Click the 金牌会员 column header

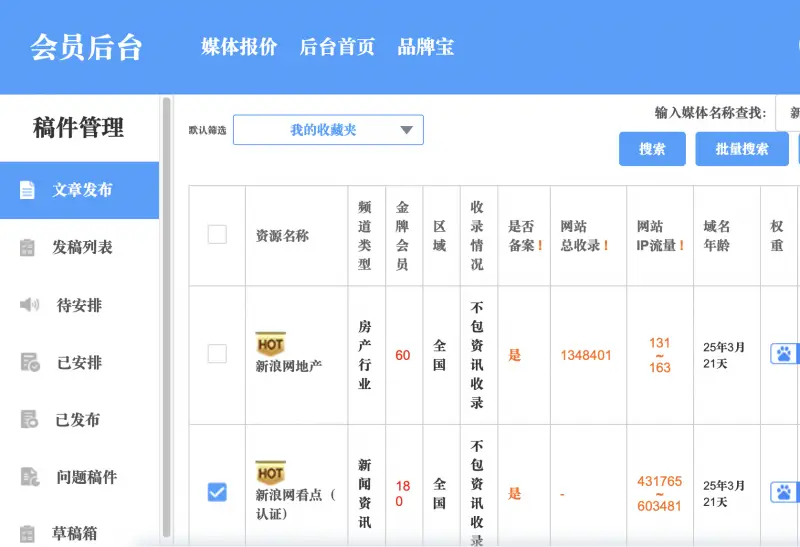pos(402,236)
